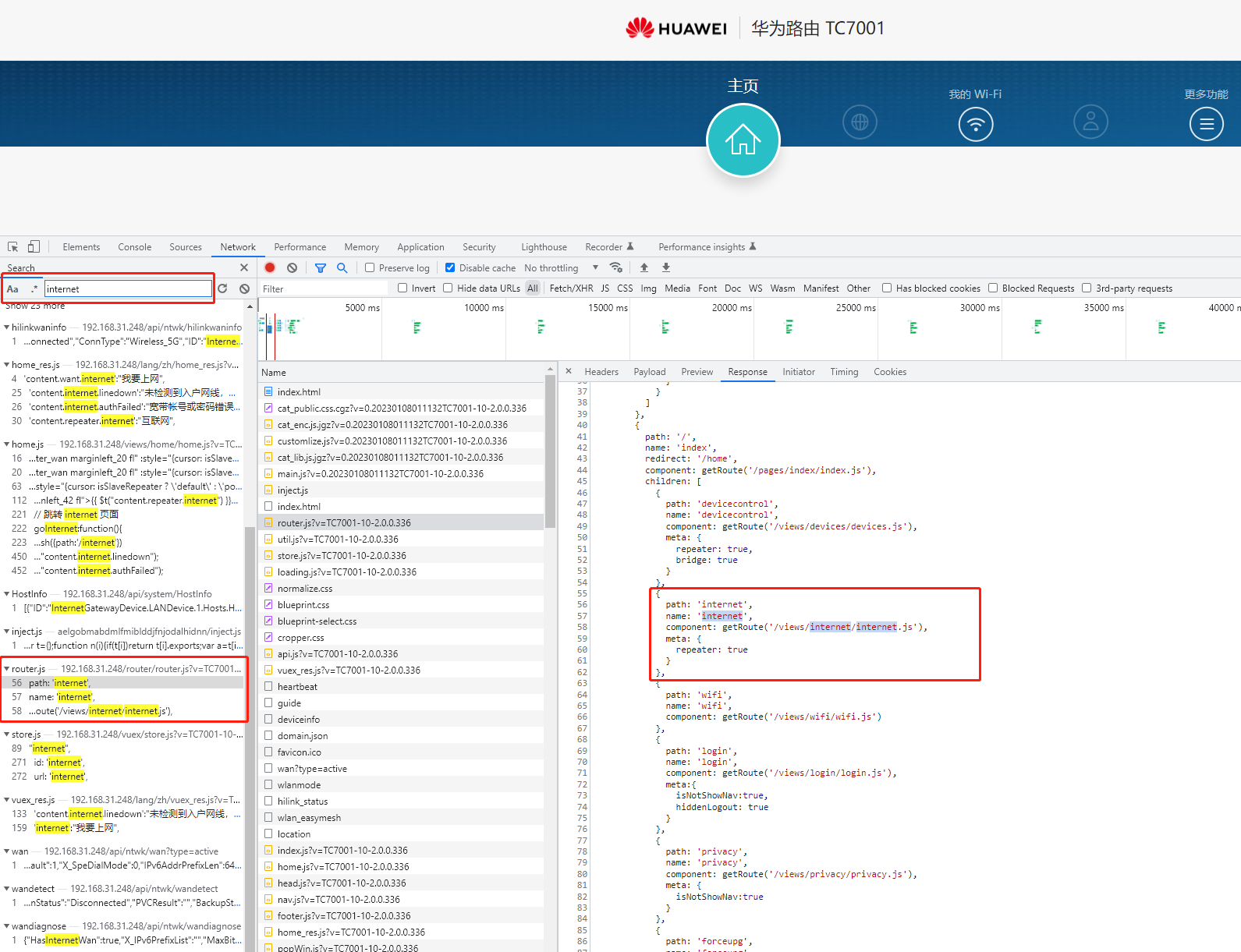
Task: Click the user profile circle icon
Action: tap(1090, 122)
